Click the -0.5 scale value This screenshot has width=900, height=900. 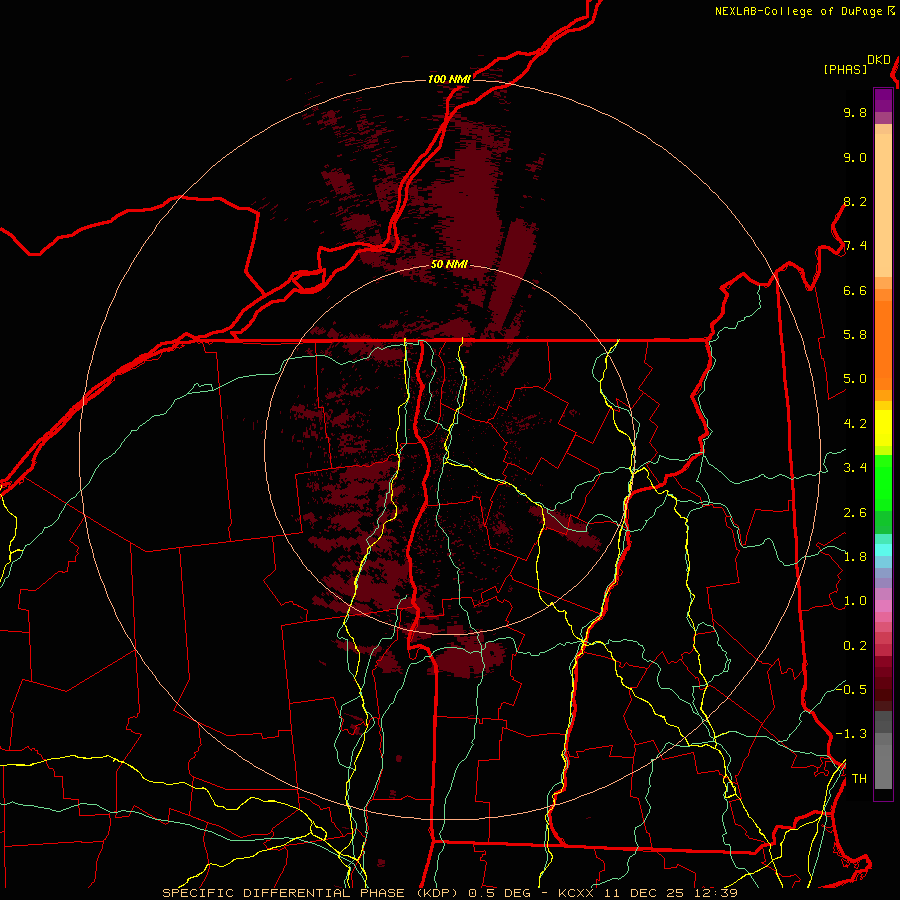click(x=851, y=689)
